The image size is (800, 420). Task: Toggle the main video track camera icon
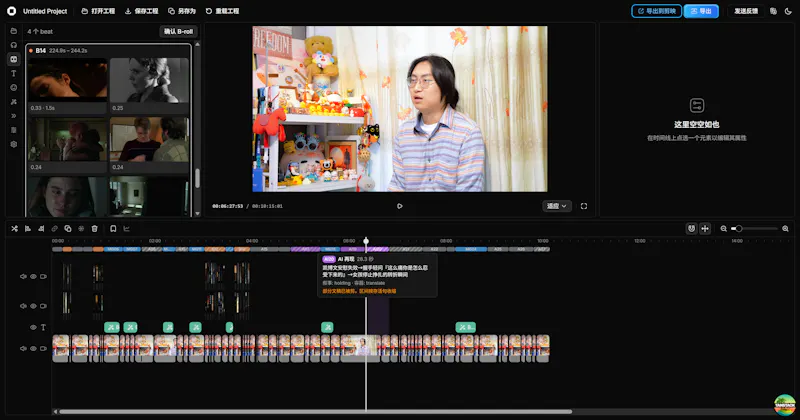pyautogui.click(x=43, y=349)
